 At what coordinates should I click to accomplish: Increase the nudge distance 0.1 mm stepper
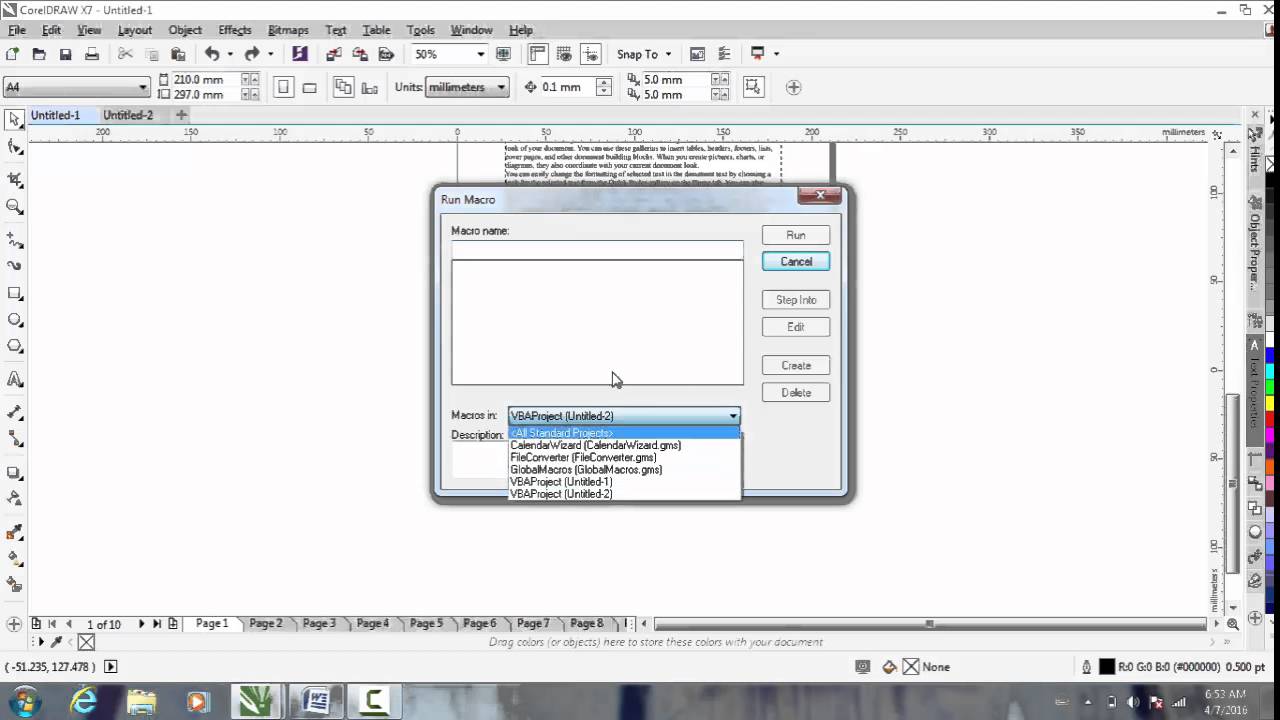[603, 82]
